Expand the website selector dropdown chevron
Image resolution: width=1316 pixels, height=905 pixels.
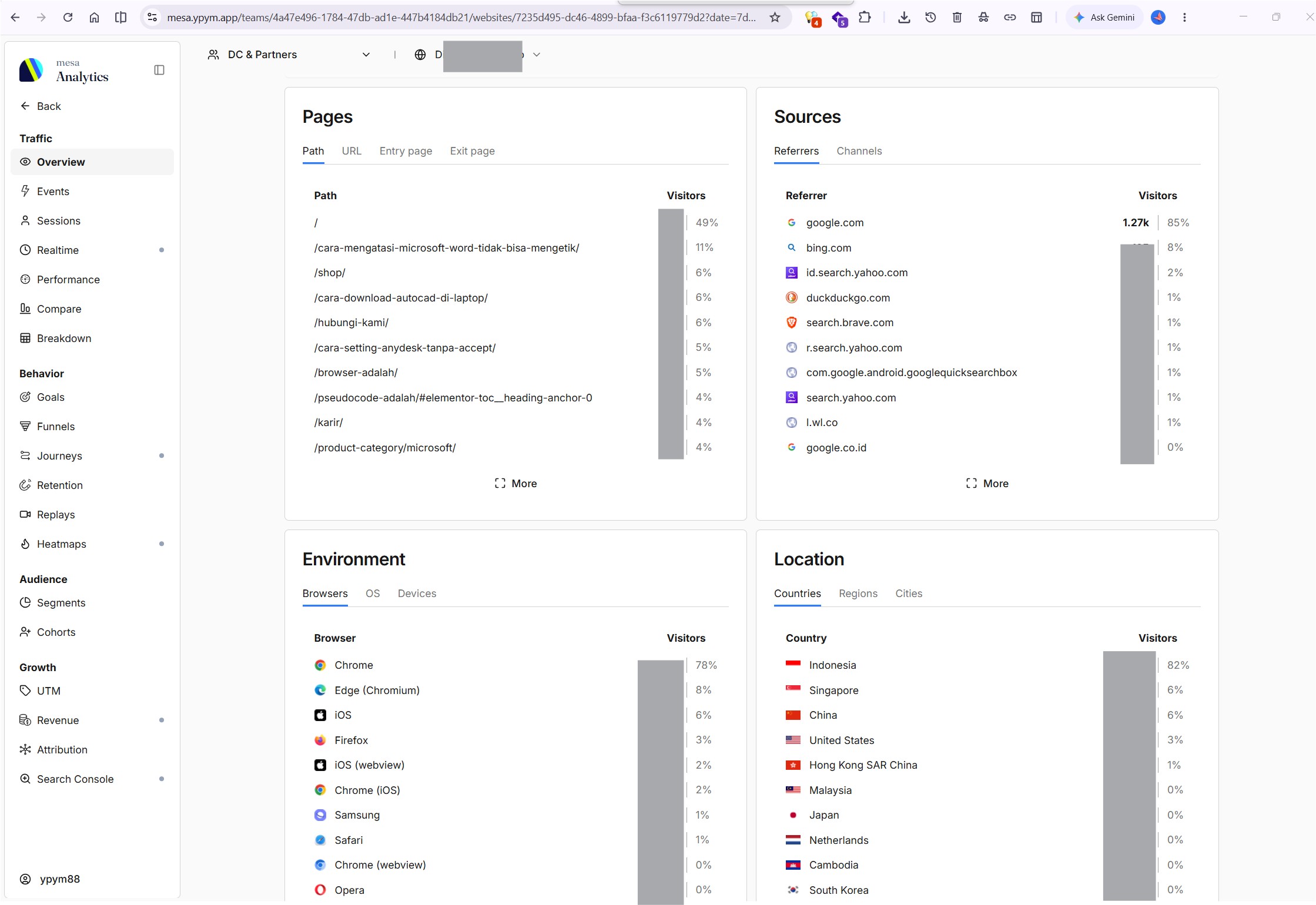point(536,55)
